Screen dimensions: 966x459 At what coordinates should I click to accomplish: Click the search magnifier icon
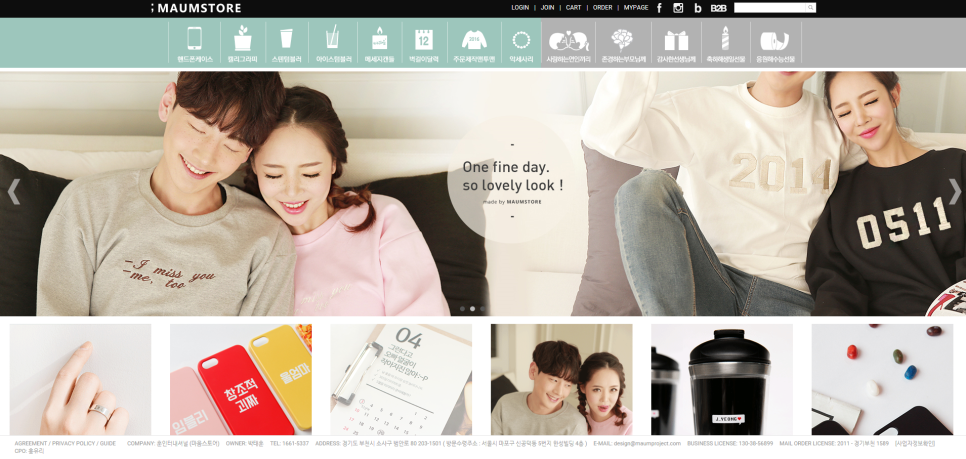pyautogui.click(x=811, y=7)
